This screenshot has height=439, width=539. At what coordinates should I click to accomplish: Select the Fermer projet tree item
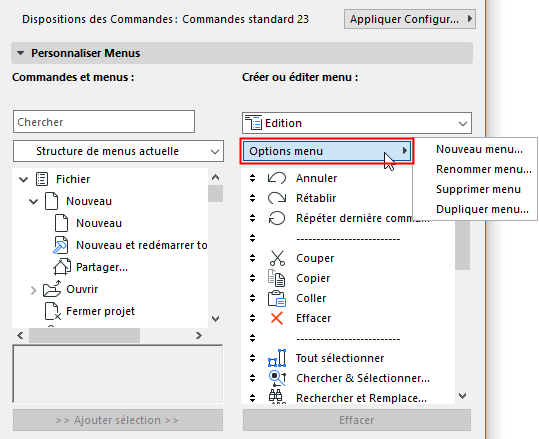click(100, 311)
